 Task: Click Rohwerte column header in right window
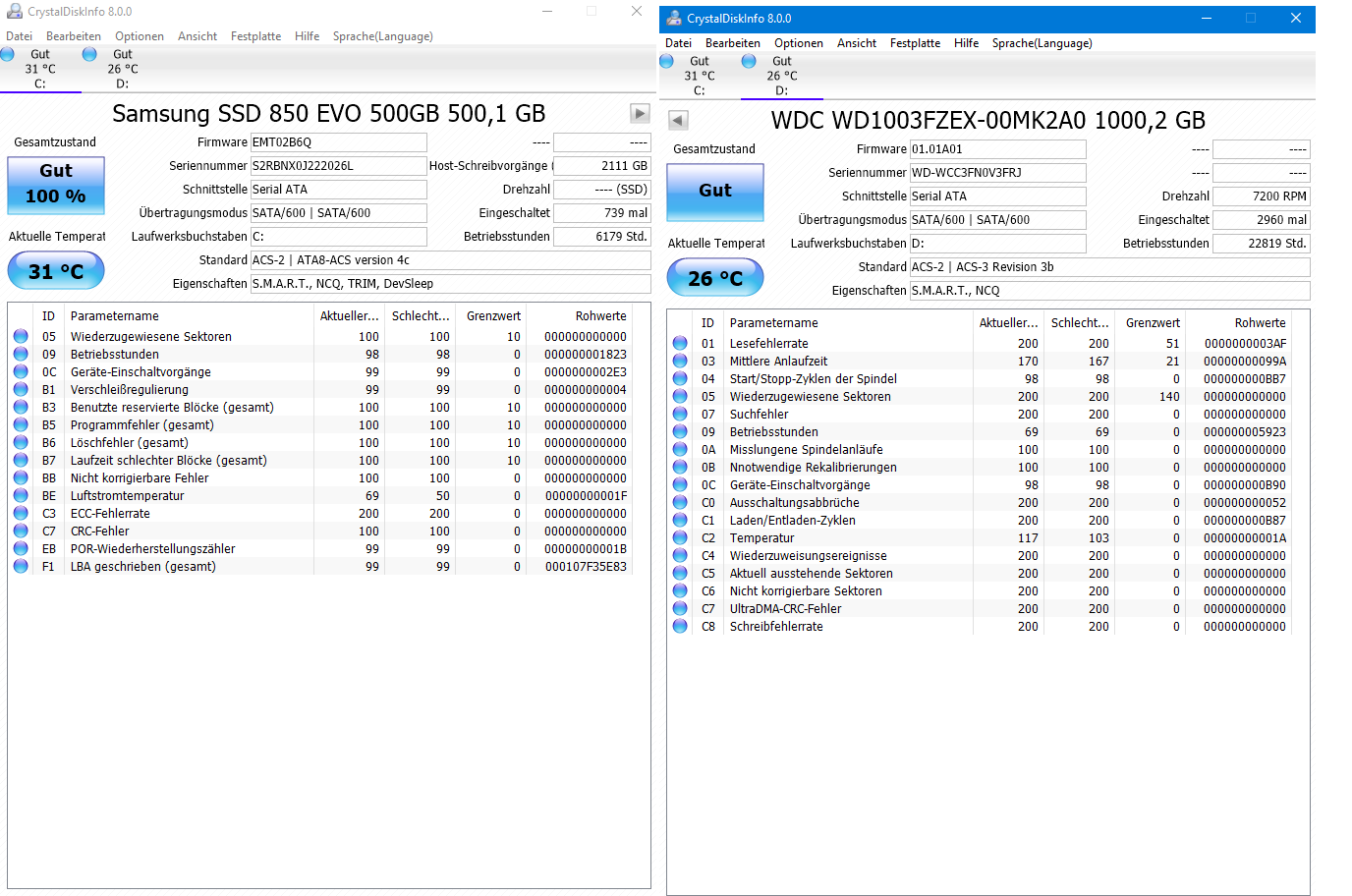(x=1238, y=323)
